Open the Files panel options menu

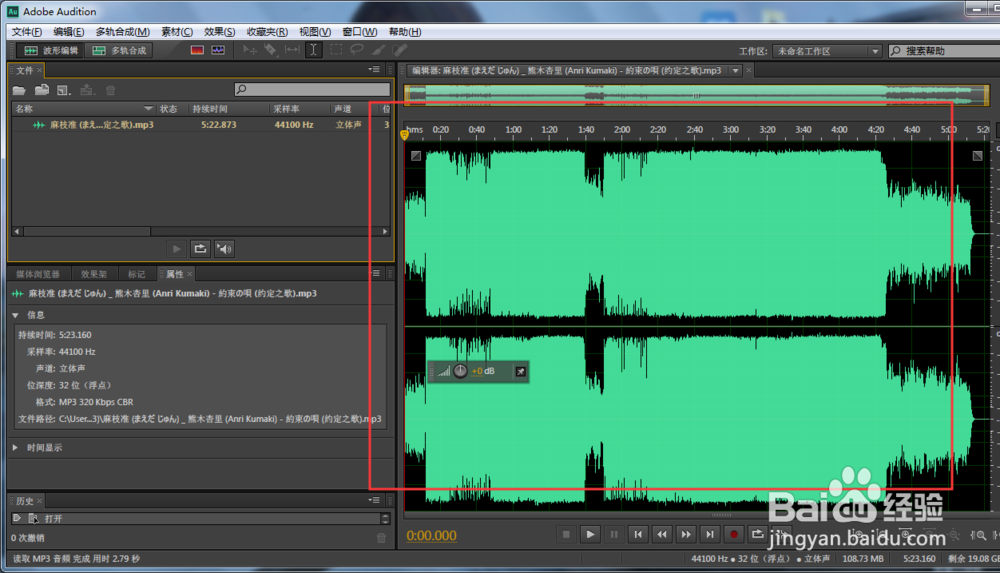point(374,70)
